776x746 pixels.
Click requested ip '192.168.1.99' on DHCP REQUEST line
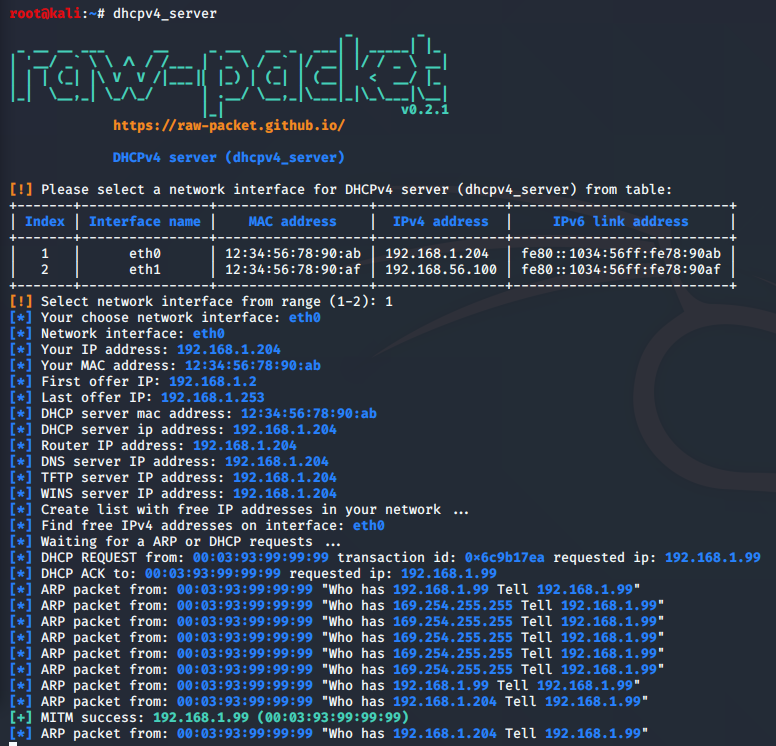713,557
